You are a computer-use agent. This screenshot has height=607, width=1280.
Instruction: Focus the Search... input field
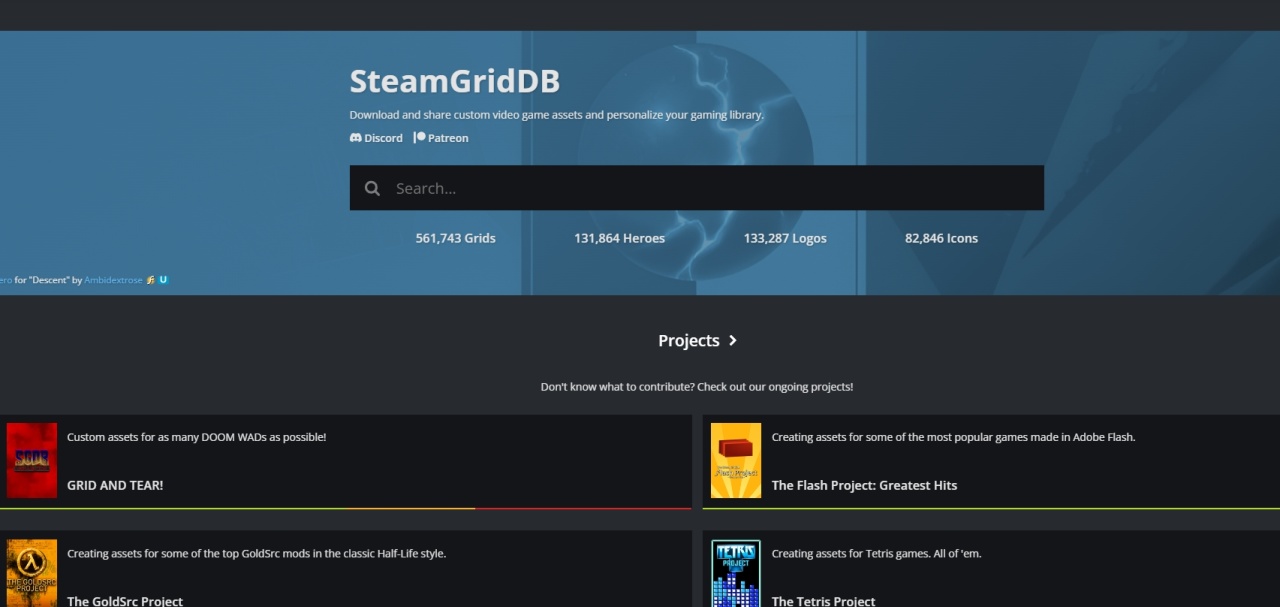click(x=696, y=188)
